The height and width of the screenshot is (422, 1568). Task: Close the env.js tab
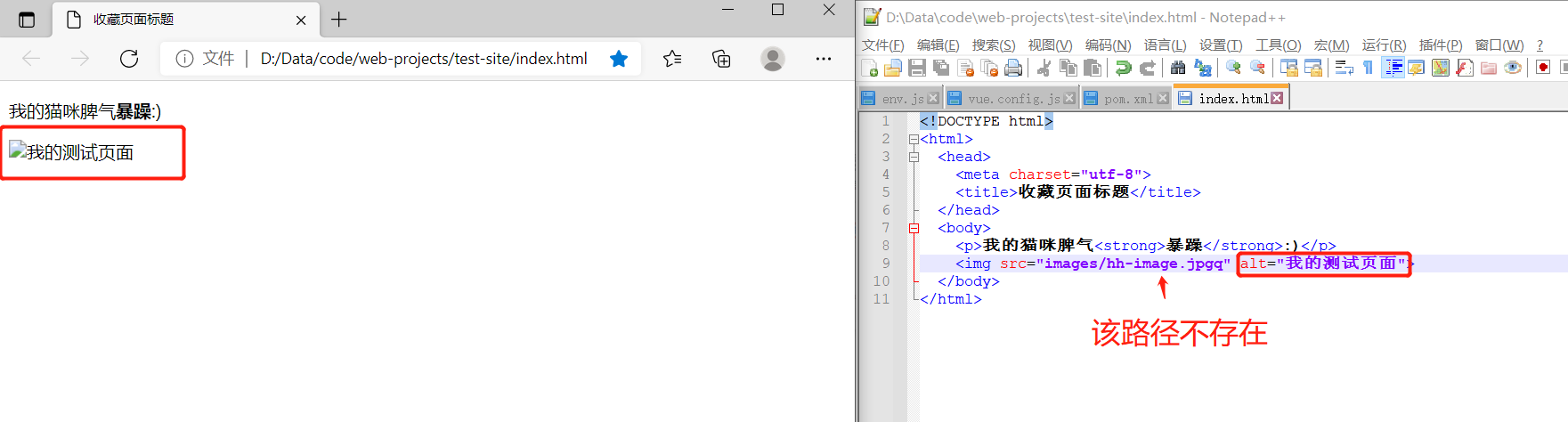tap(933, 98)
